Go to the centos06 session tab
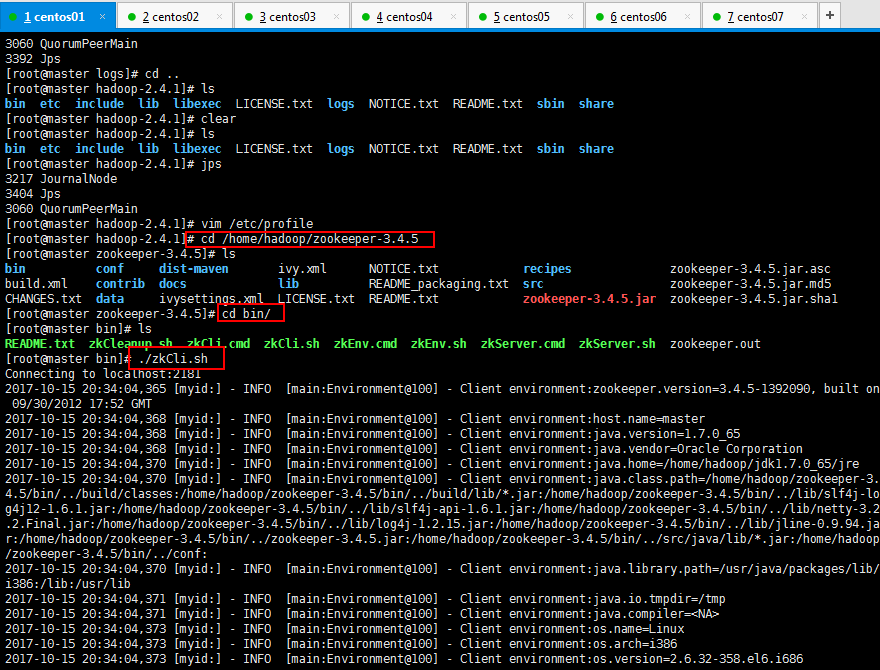880x670 pixels. (x=638, y=17)
